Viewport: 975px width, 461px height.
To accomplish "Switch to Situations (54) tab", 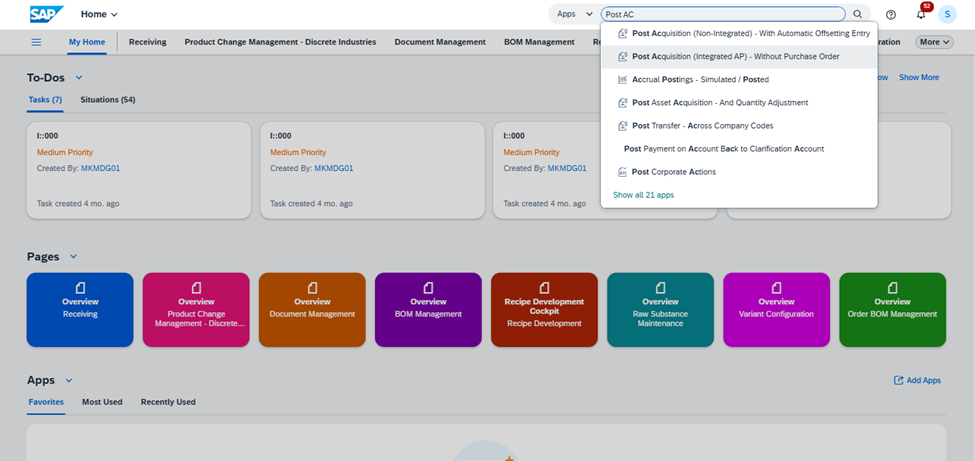I will coord(108,100).
